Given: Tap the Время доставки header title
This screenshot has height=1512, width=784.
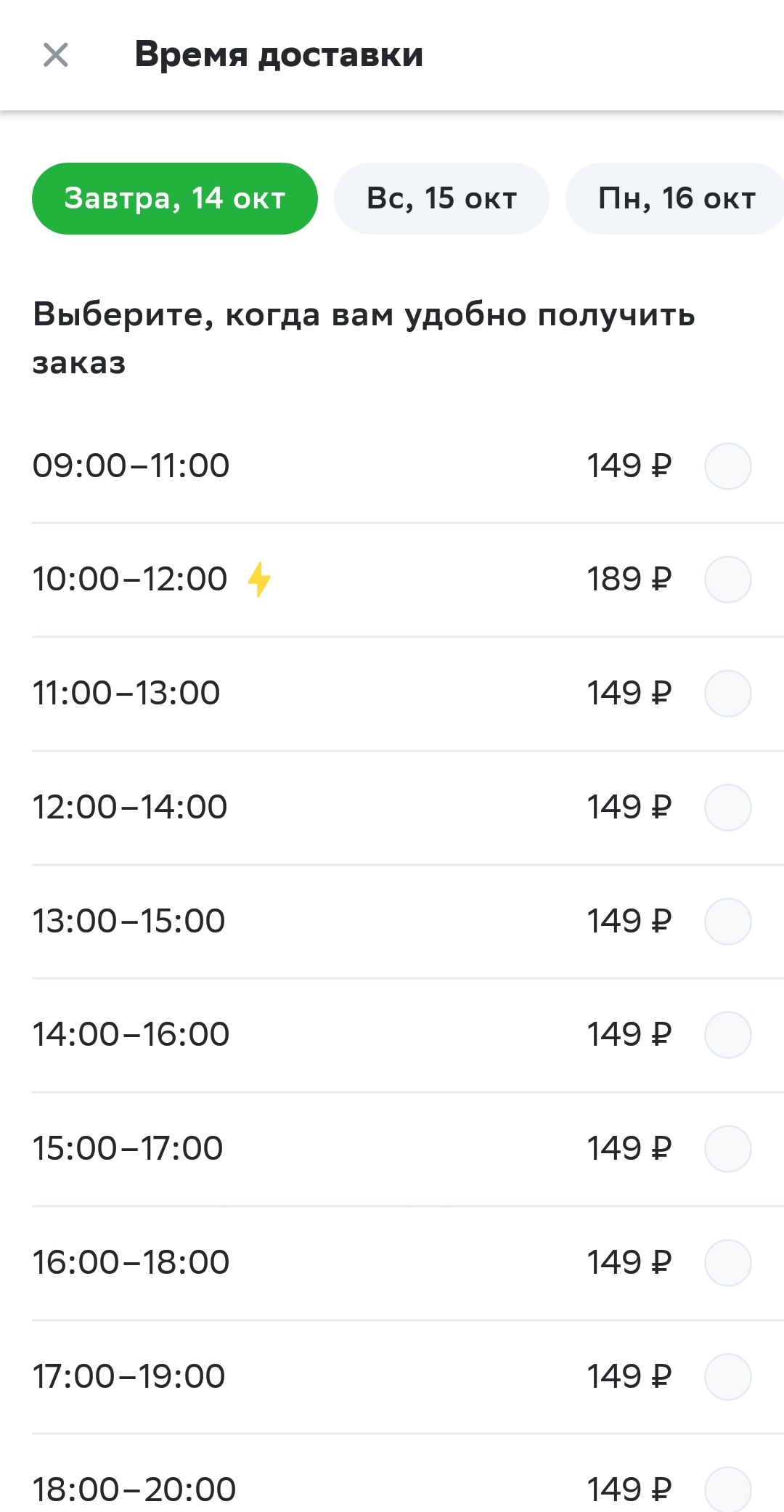Looking at the screenshot, I should click(x=279, y=54).
